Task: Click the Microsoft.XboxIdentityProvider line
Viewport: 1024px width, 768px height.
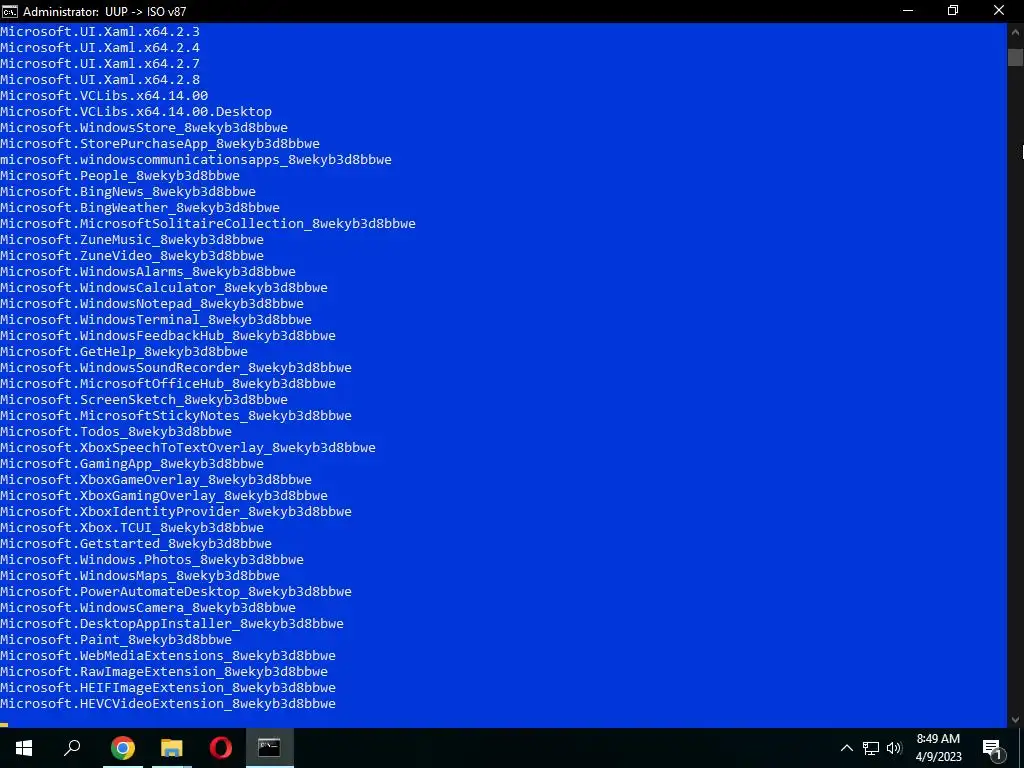Action: (176, 511)
